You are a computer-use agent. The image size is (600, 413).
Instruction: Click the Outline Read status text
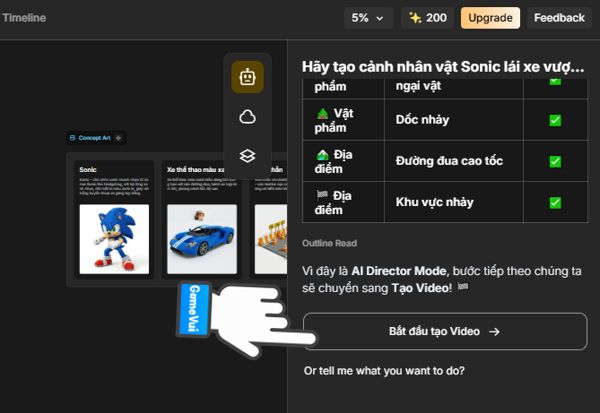click(x=329, y=243)
